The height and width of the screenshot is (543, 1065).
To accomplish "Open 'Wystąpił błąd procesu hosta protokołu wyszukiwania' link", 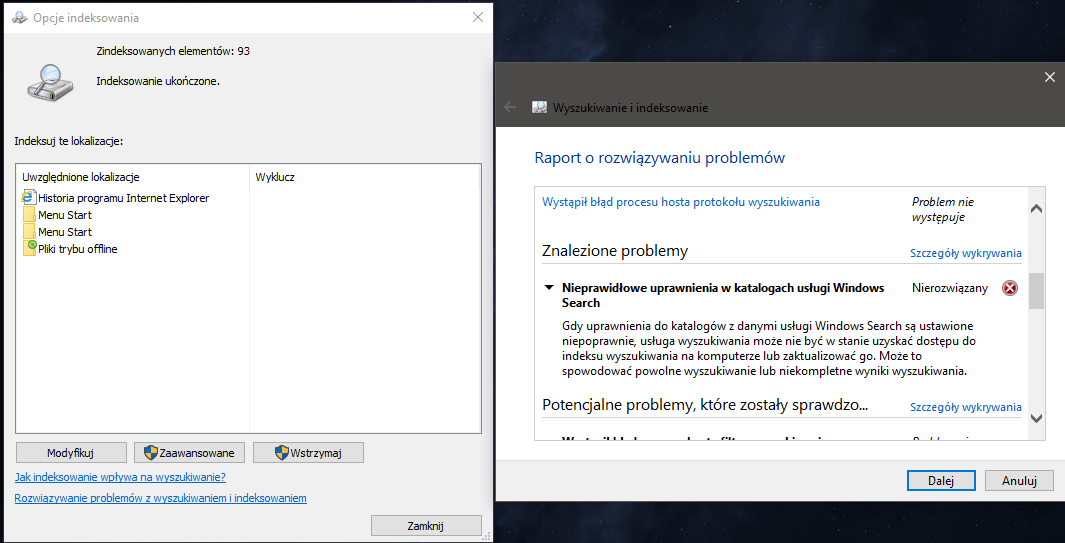I will click(681, 202).
